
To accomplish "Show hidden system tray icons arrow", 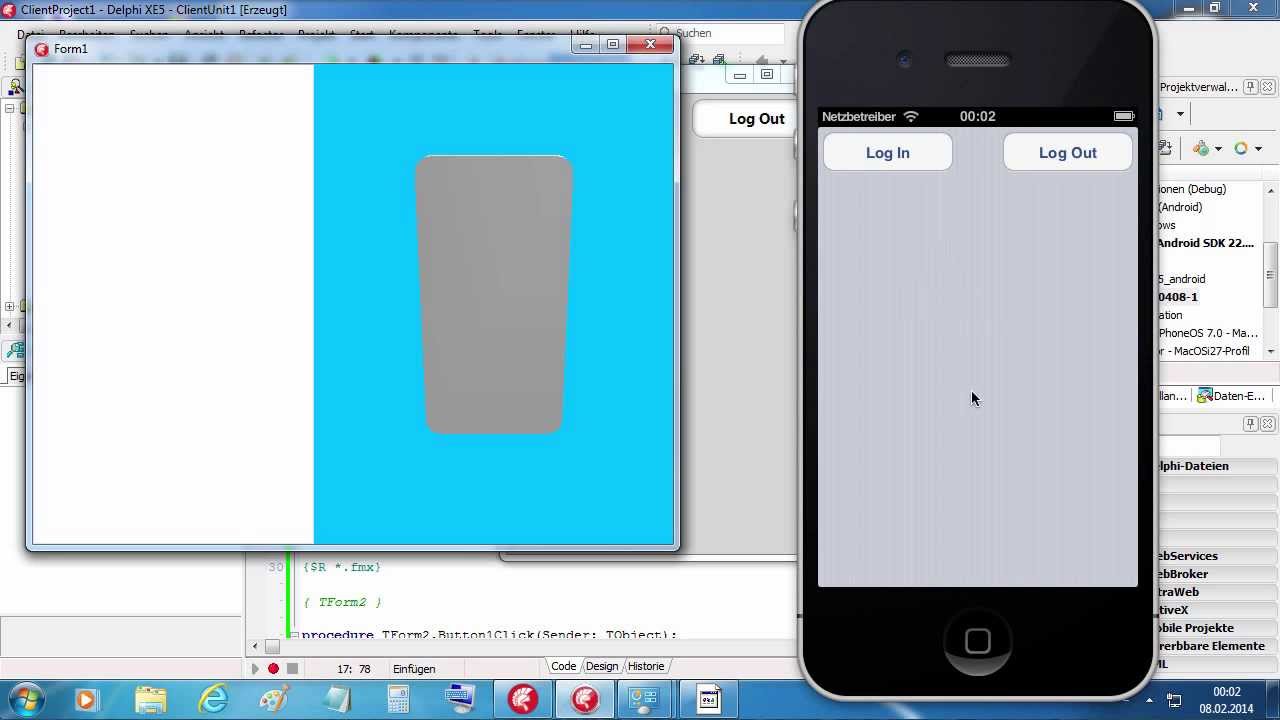I will pos(1150,700).
